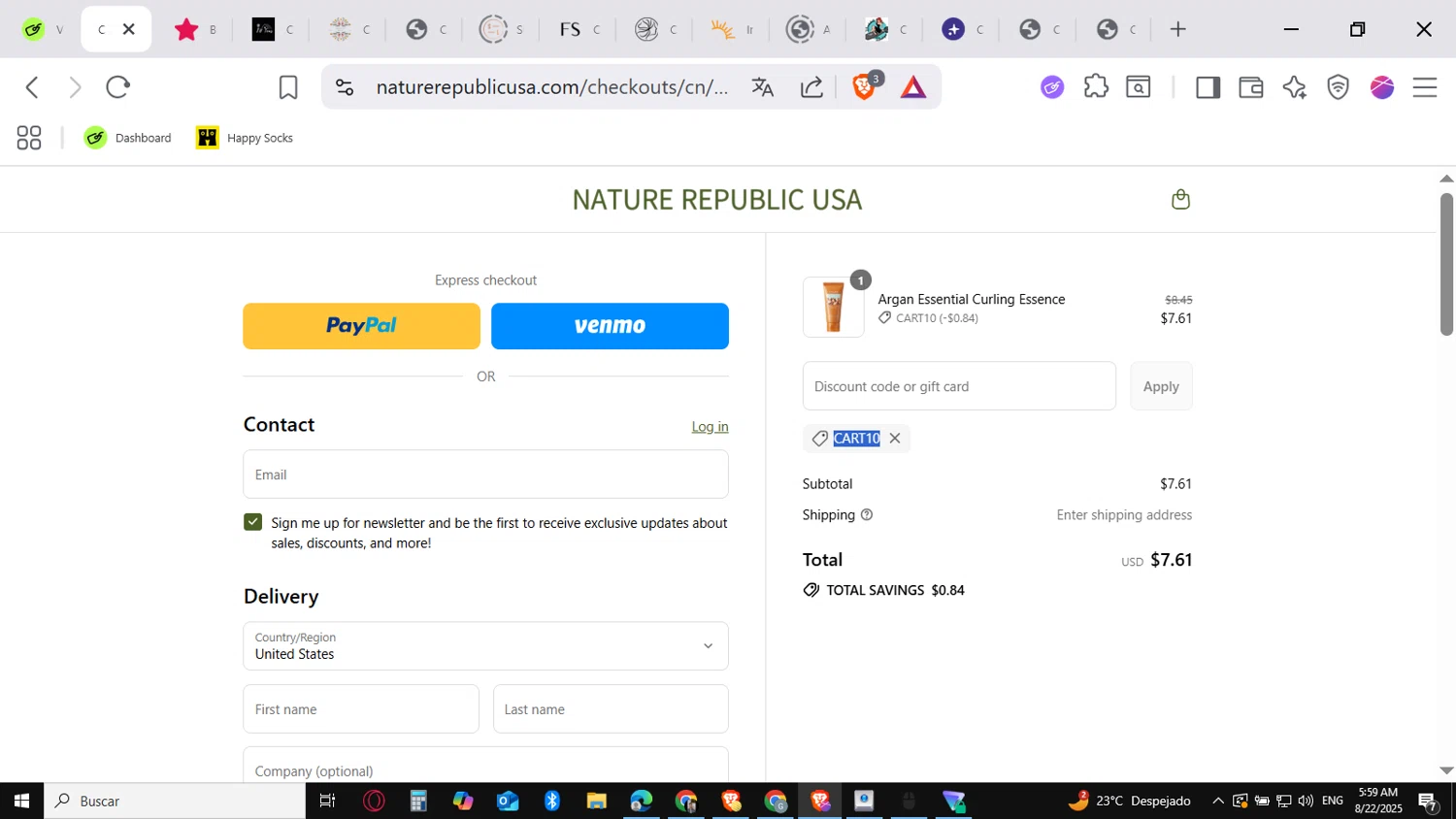Go back using the browser back arrow

(x=32, y=87)
